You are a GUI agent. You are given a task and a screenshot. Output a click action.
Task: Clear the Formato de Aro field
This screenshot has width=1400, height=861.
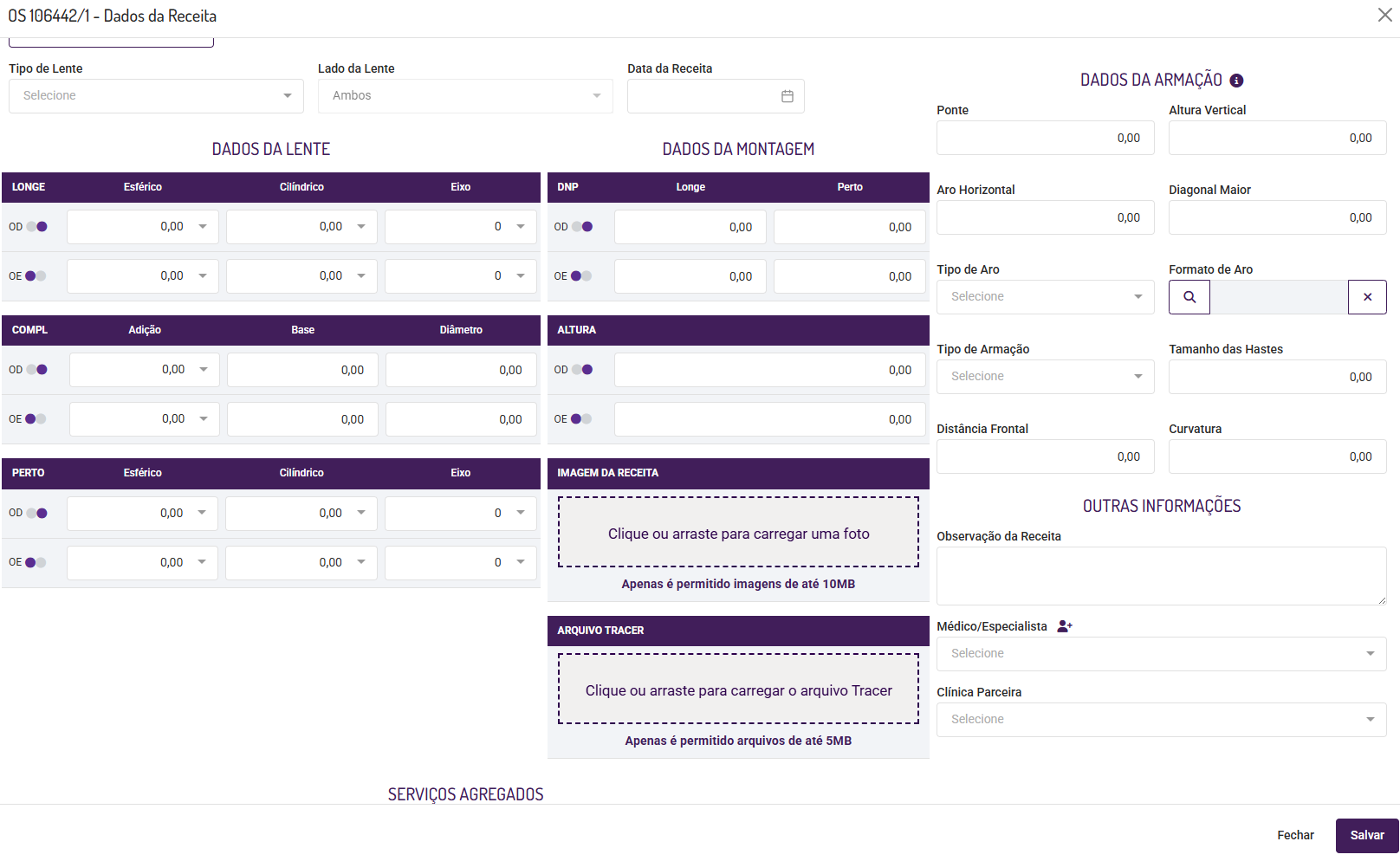point(1367,297)
